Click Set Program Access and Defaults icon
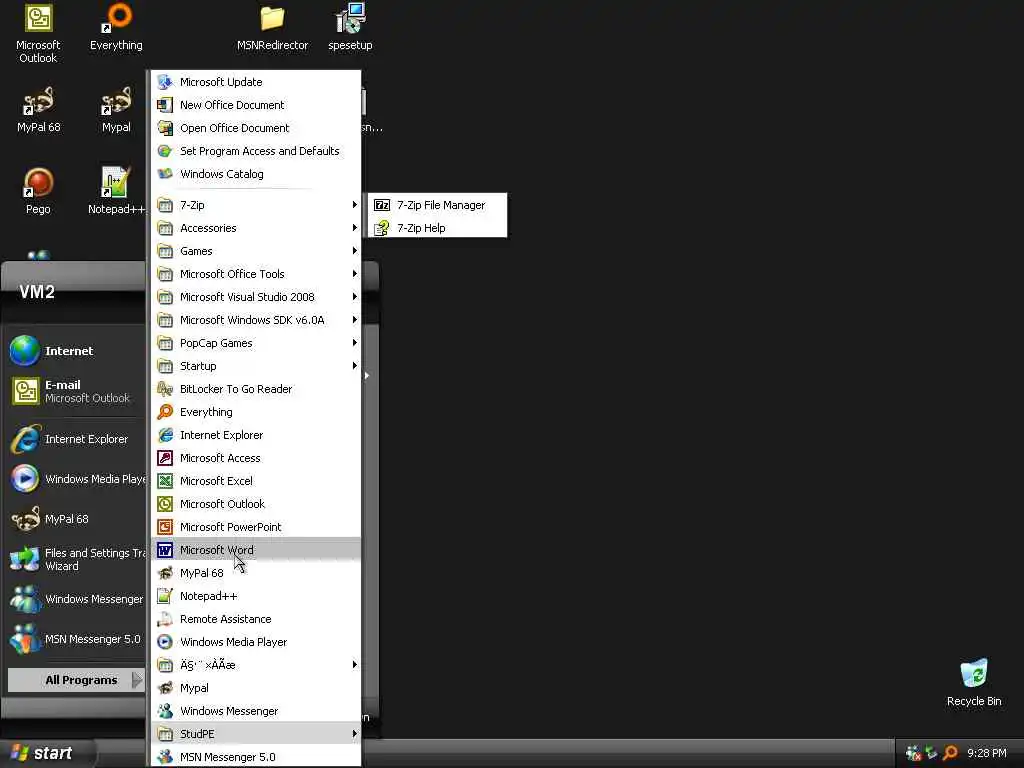 coord(165,151)
